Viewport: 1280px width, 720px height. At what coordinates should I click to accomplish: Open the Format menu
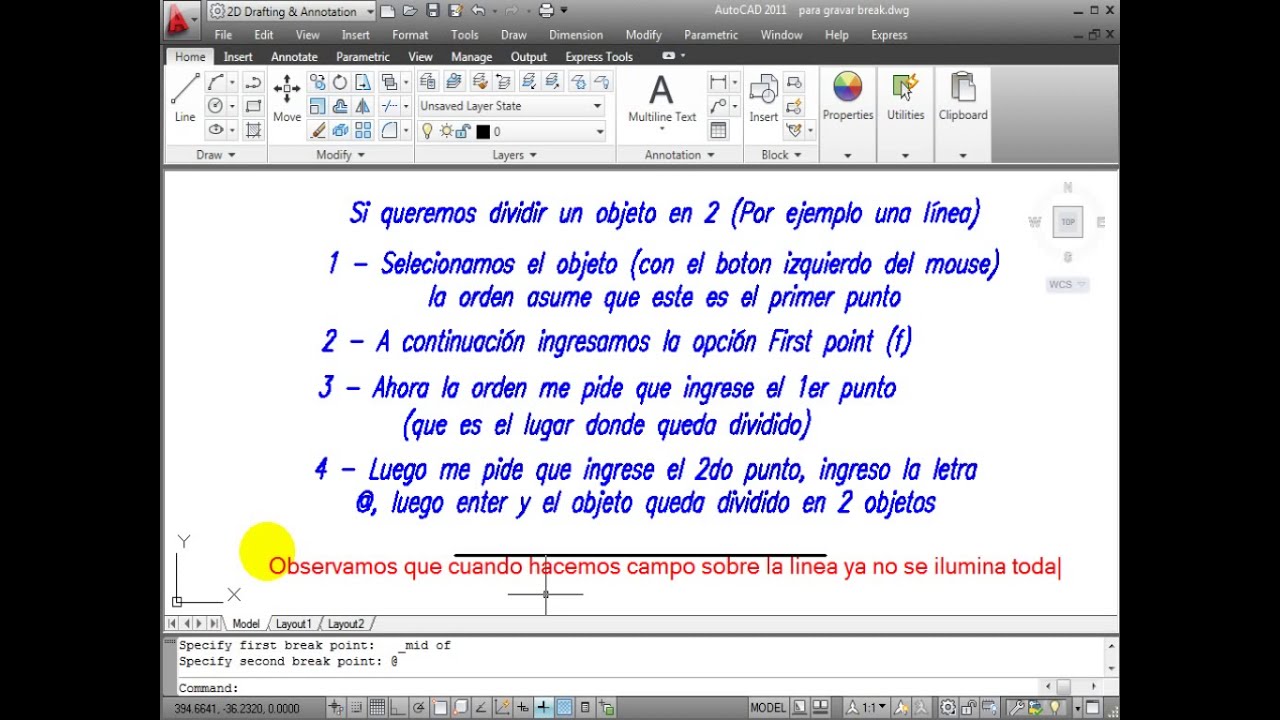coord(410,35)
